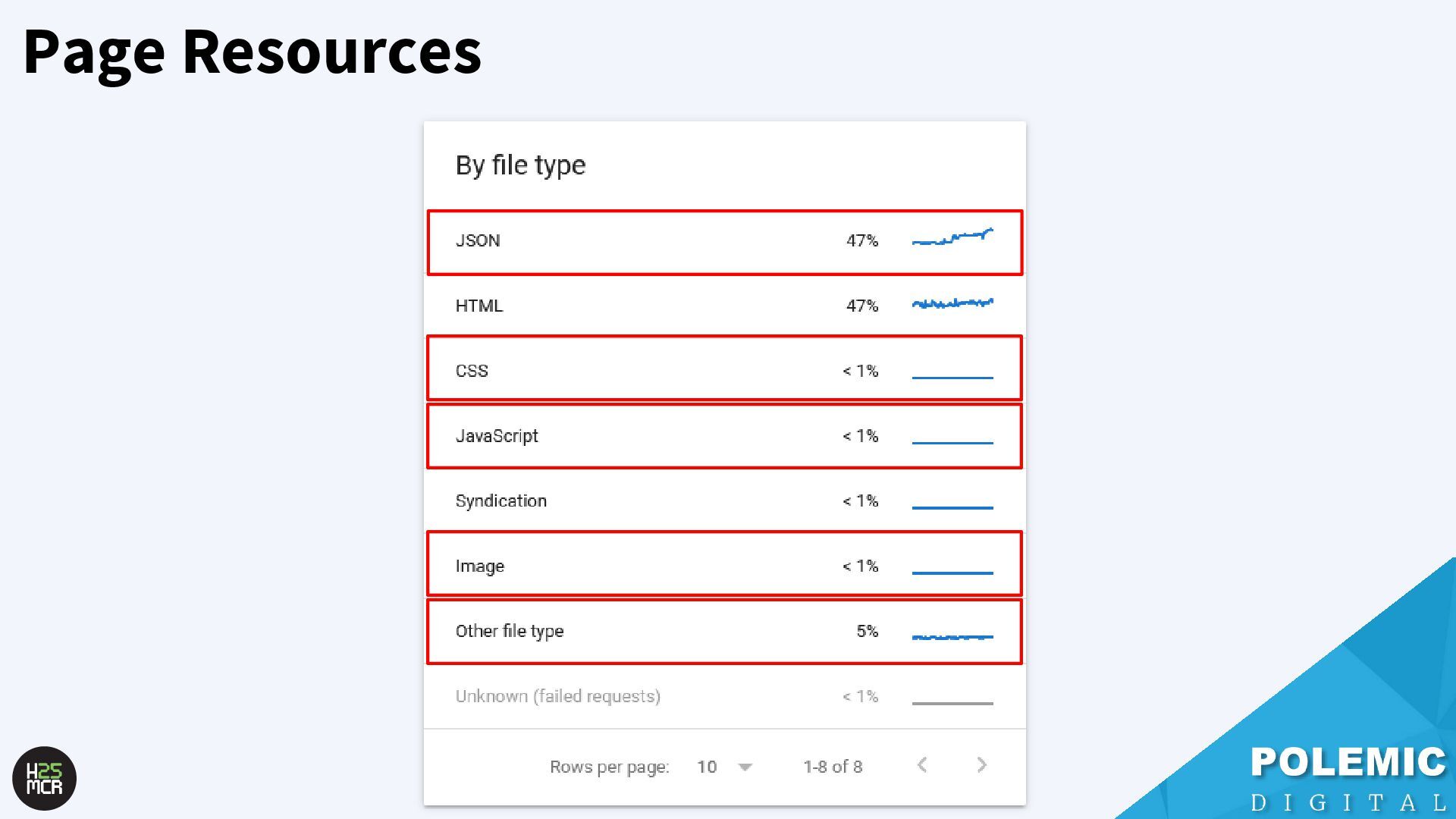Select the Syndication file type row
The image size is (1456, 819).
[x=500, y=501]
